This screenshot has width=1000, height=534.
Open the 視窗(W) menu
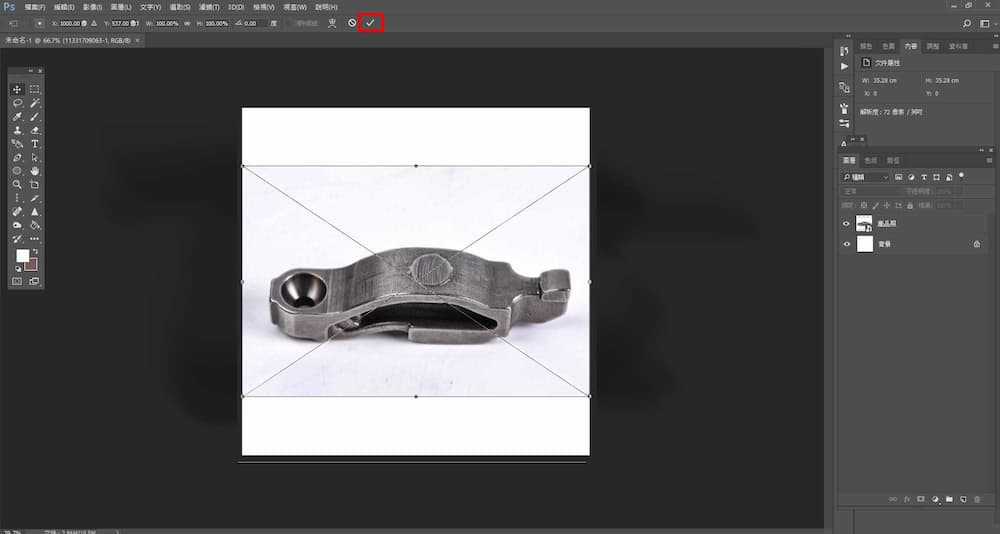[295, 7]
